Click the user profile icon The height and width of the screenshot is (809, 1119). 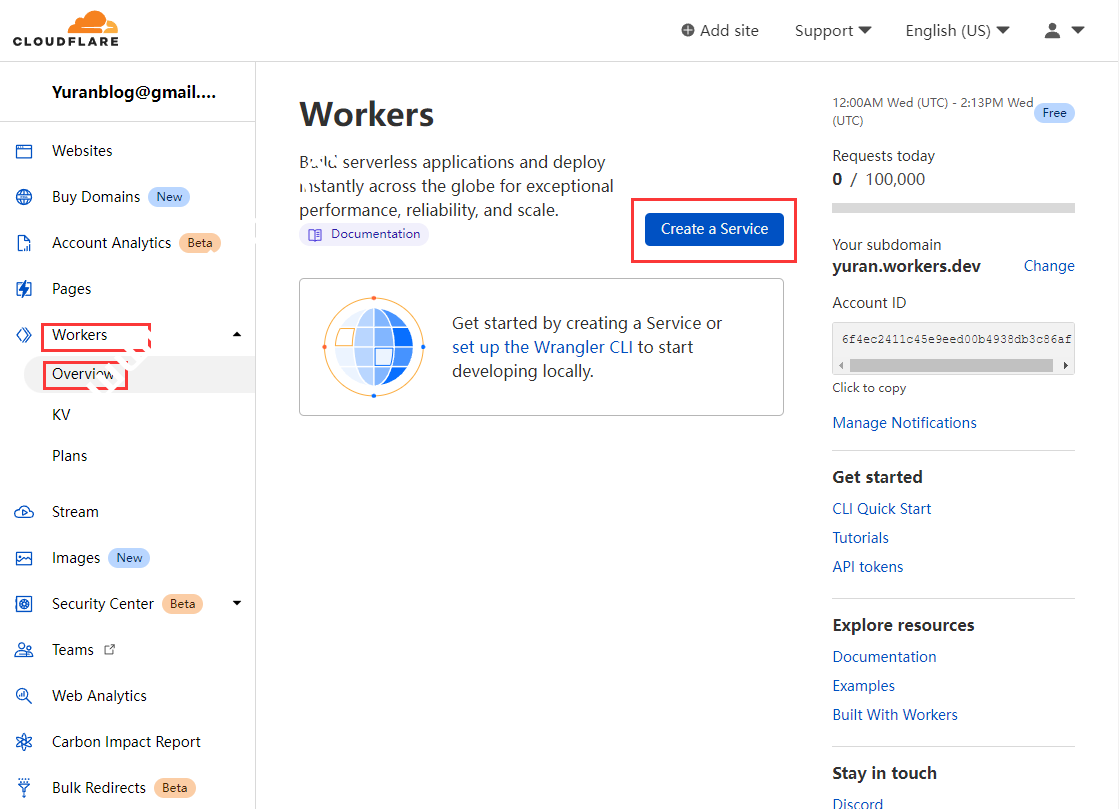pyautogui.click(x=1052, y=30)
